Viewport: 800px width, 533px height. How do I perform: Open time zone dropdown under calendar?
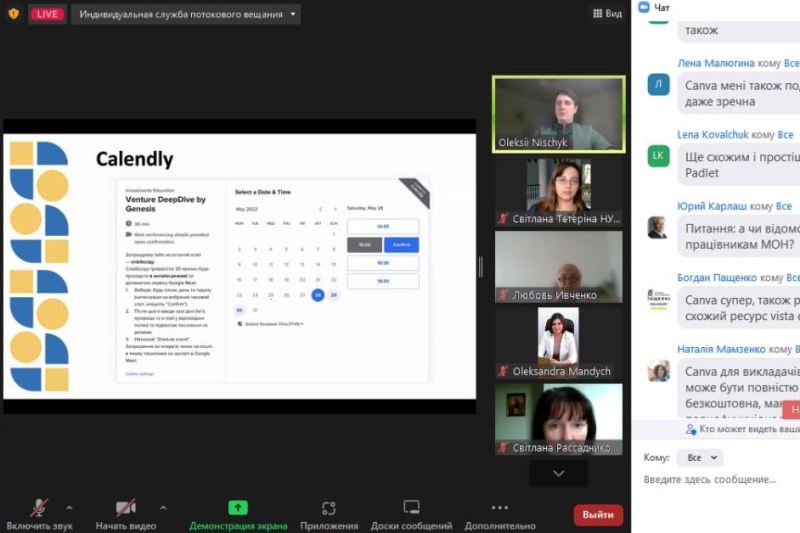coord(271,324)
